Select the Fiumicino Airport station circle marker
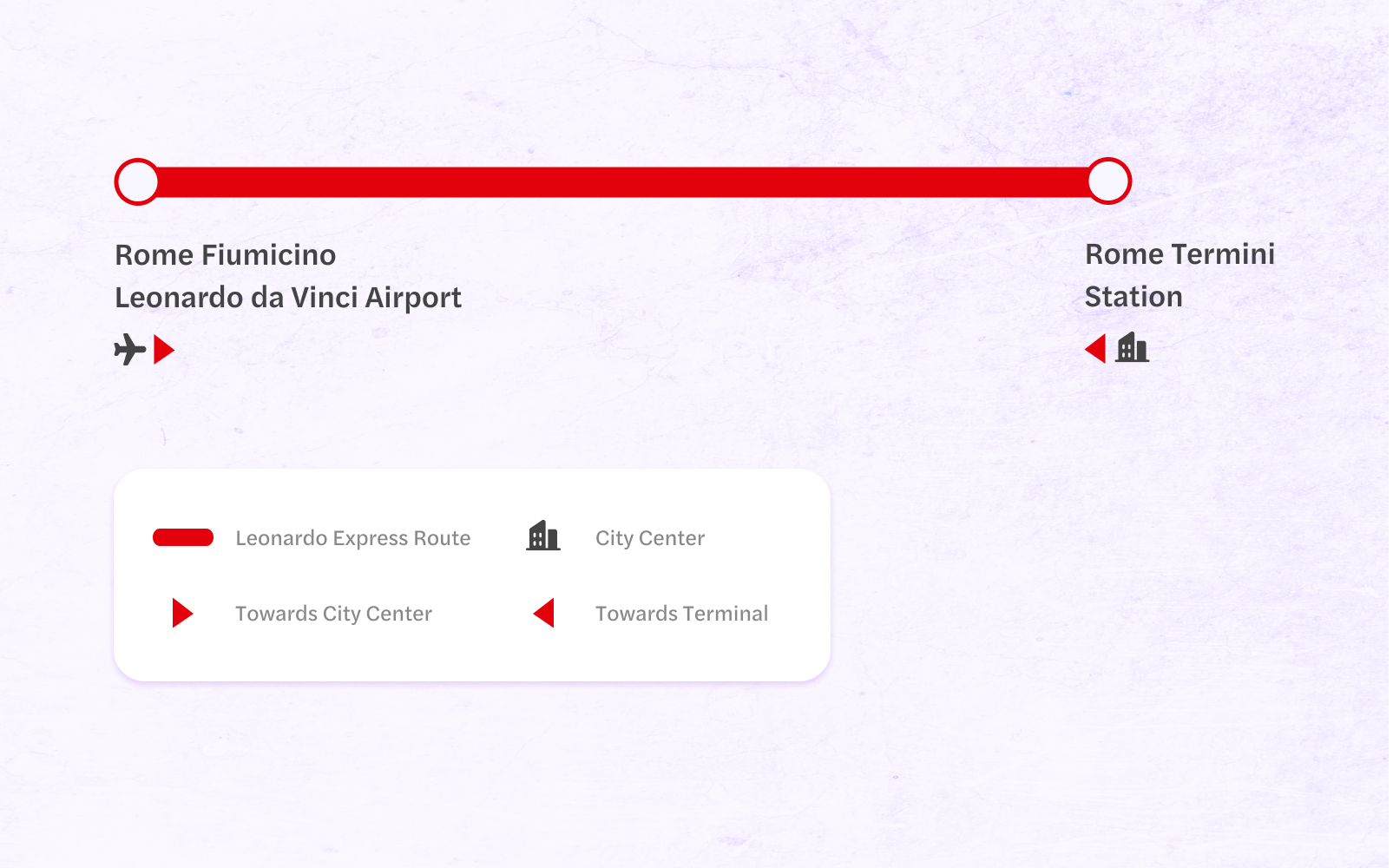The width and height of the screenshot is (1393, 868). tap(137, 181)
